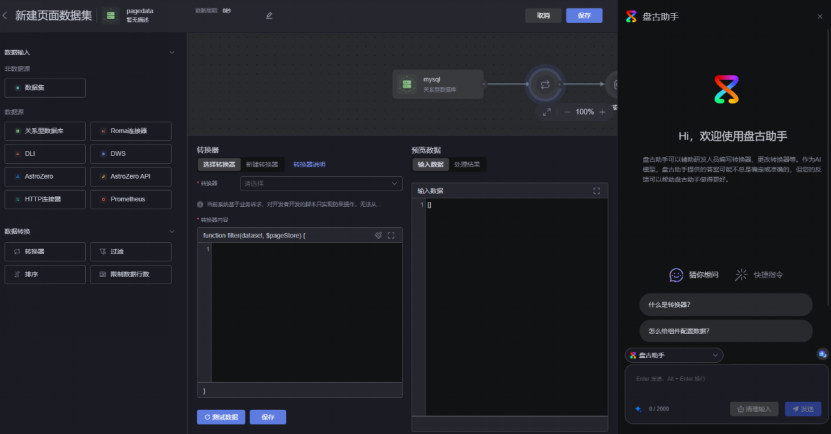Switch to 选择转换器 tab

pos(219,164)
